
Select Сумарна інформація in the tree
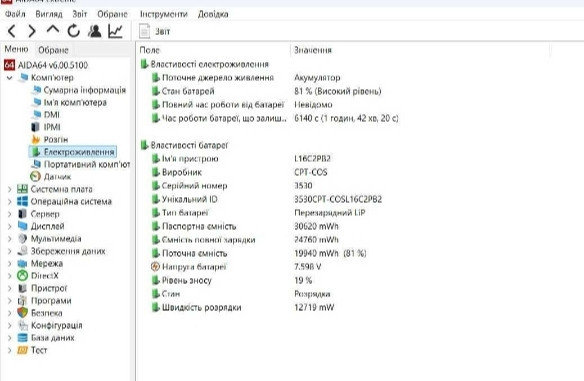click(85, 90)
